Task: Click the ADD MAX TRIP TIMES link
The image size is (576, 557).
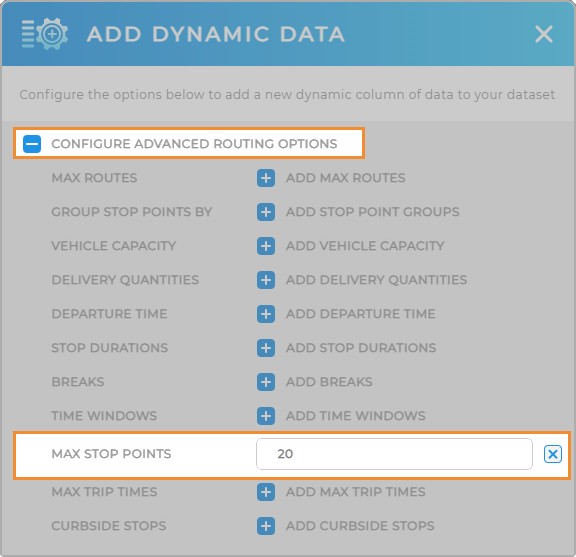Action: click(x=356, y=492)
